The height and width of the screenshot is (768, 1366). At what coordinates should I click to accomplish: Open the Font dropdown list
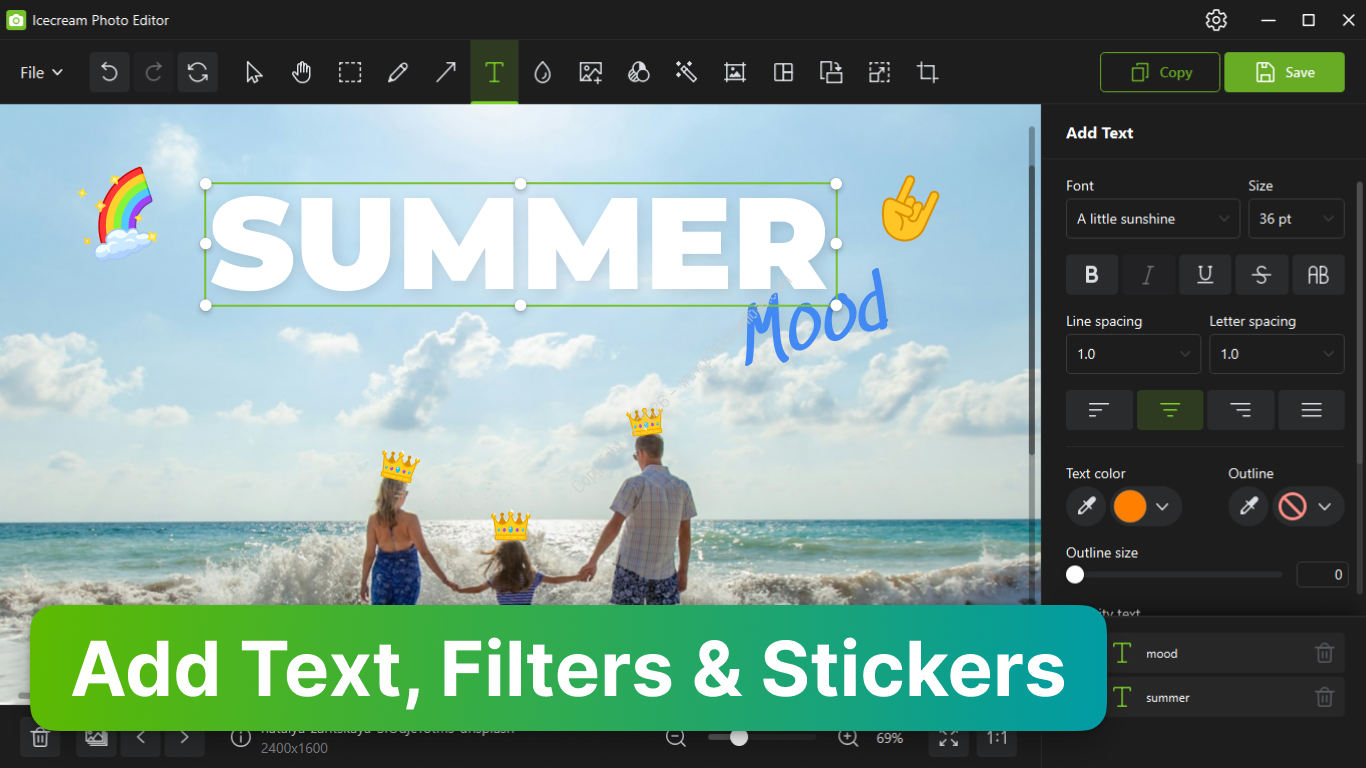pos(1152,219)
